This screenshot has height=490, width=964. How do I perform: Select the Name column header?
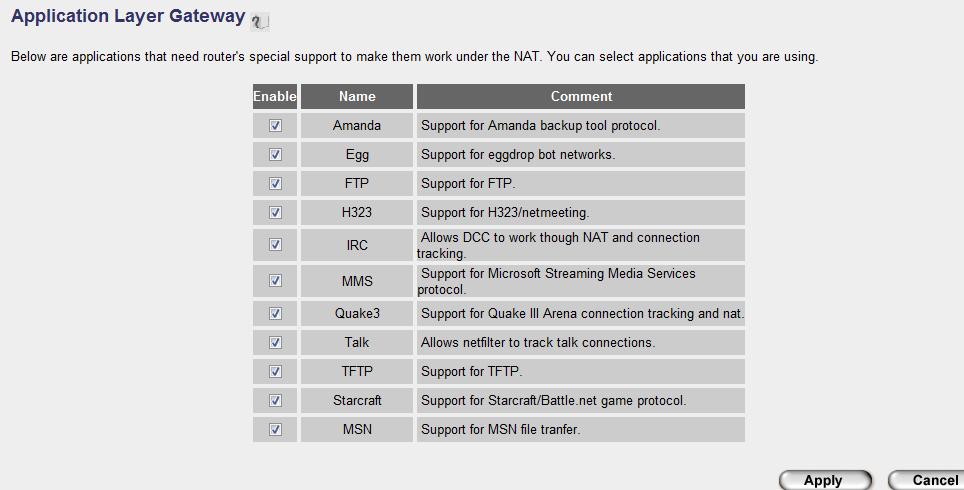pyautogui.click(x=357, y=97)
